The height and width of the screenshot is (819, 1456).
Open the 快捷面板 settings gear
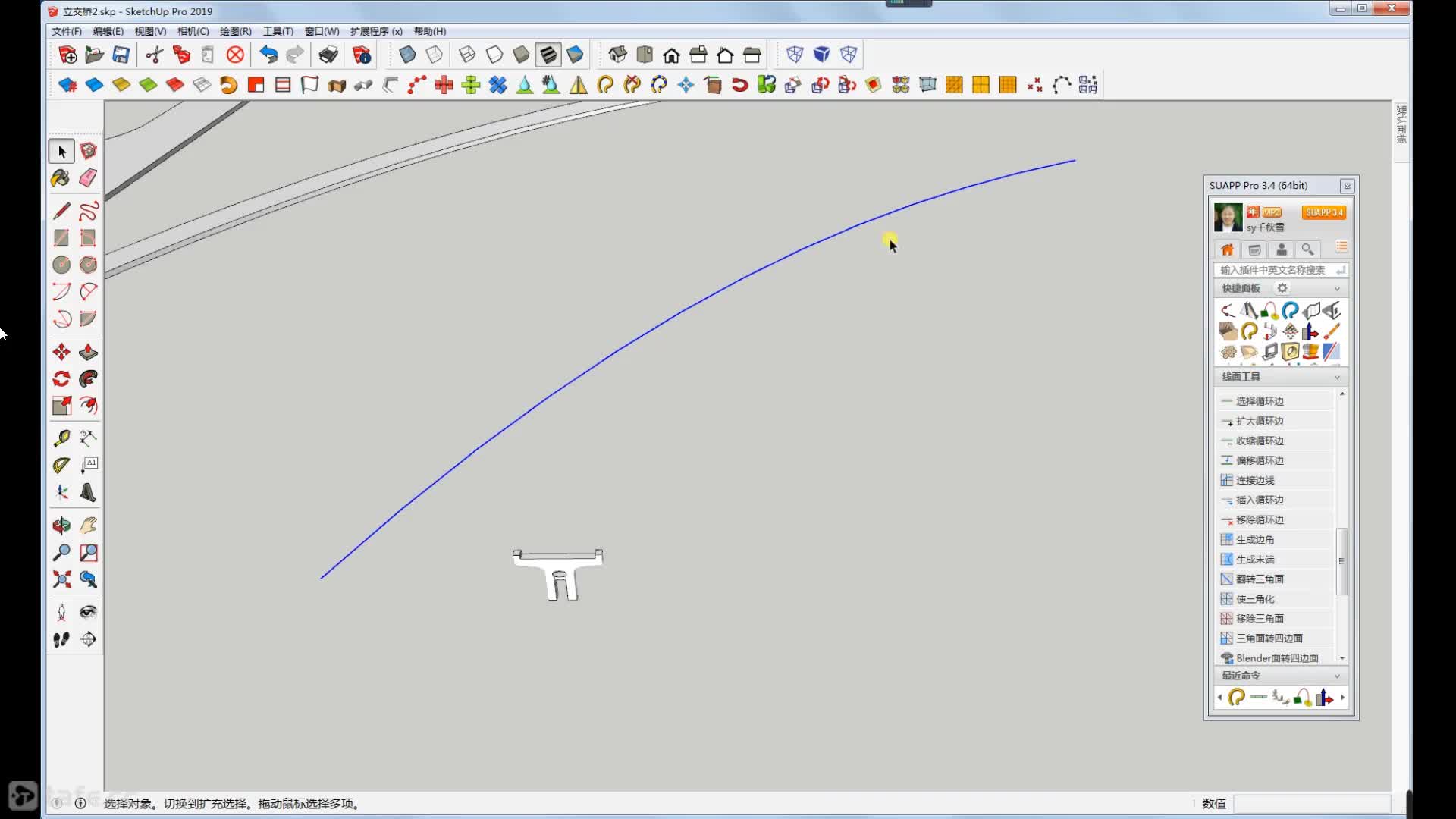(x=1282, y=288)
